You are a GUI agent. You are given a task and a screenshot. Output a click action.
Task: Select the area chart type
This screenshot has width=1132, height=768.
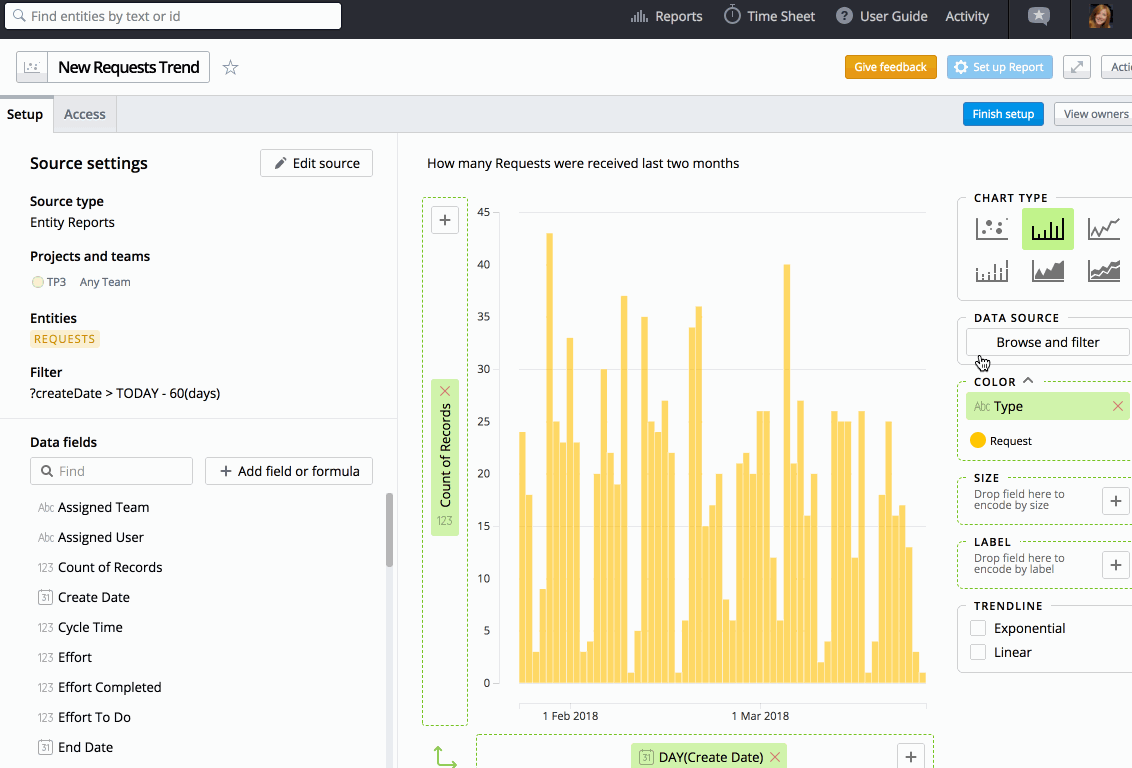(1048, 271)
